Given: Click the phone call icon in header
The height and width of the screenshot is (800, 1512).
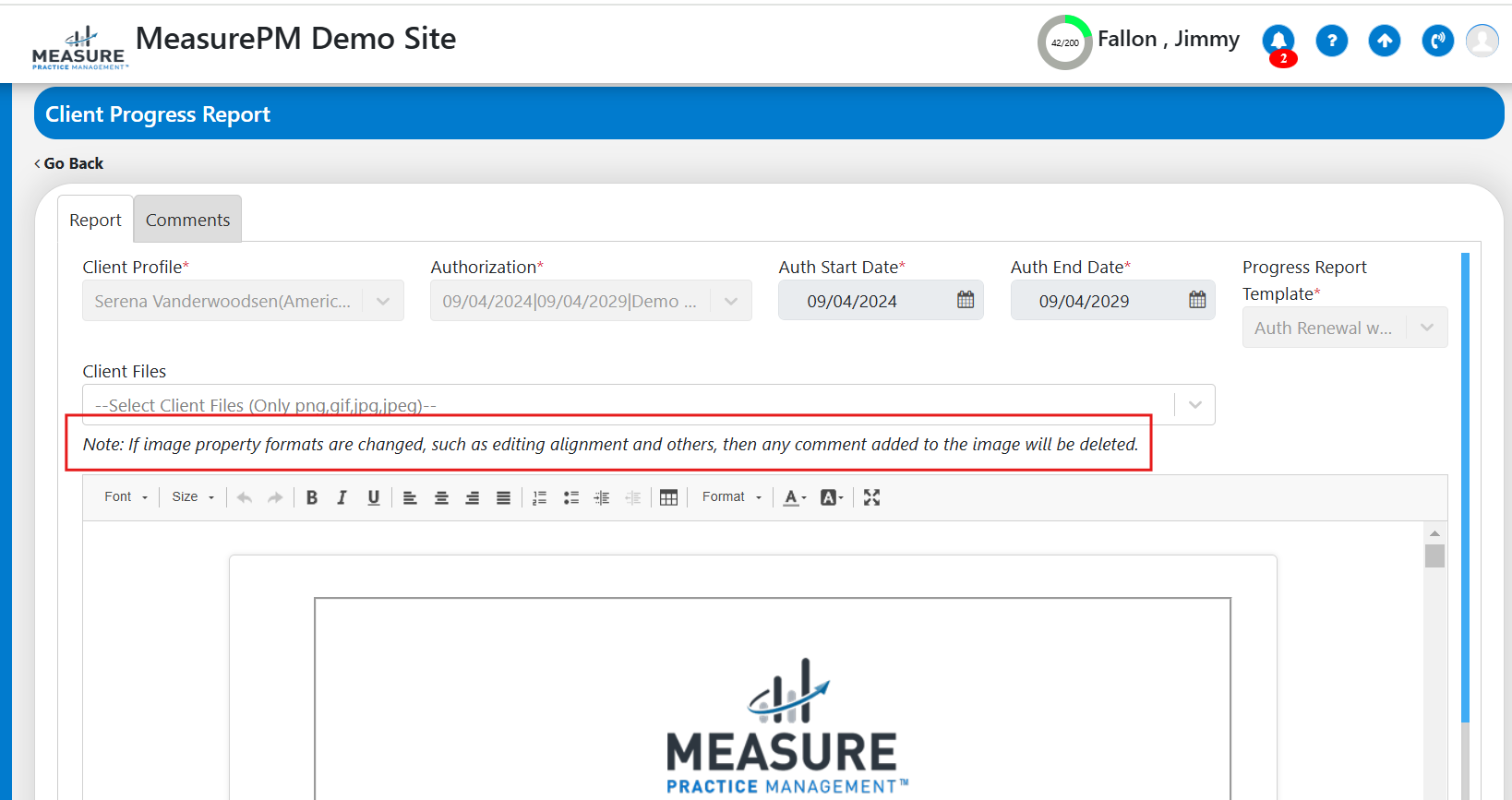Looking at the screenshot, I should [x=1437, y=41].
